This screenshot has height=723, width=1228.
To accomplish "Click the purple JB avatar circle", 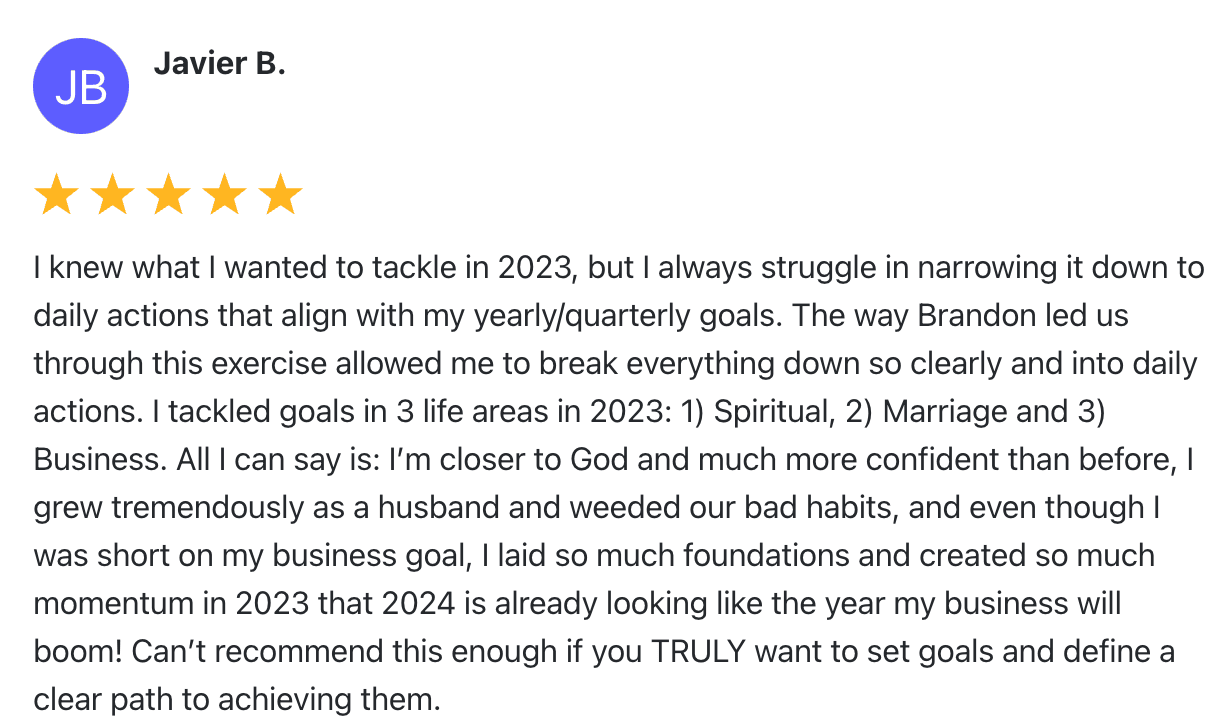I will pyautogui.click(x=81, y=87).
